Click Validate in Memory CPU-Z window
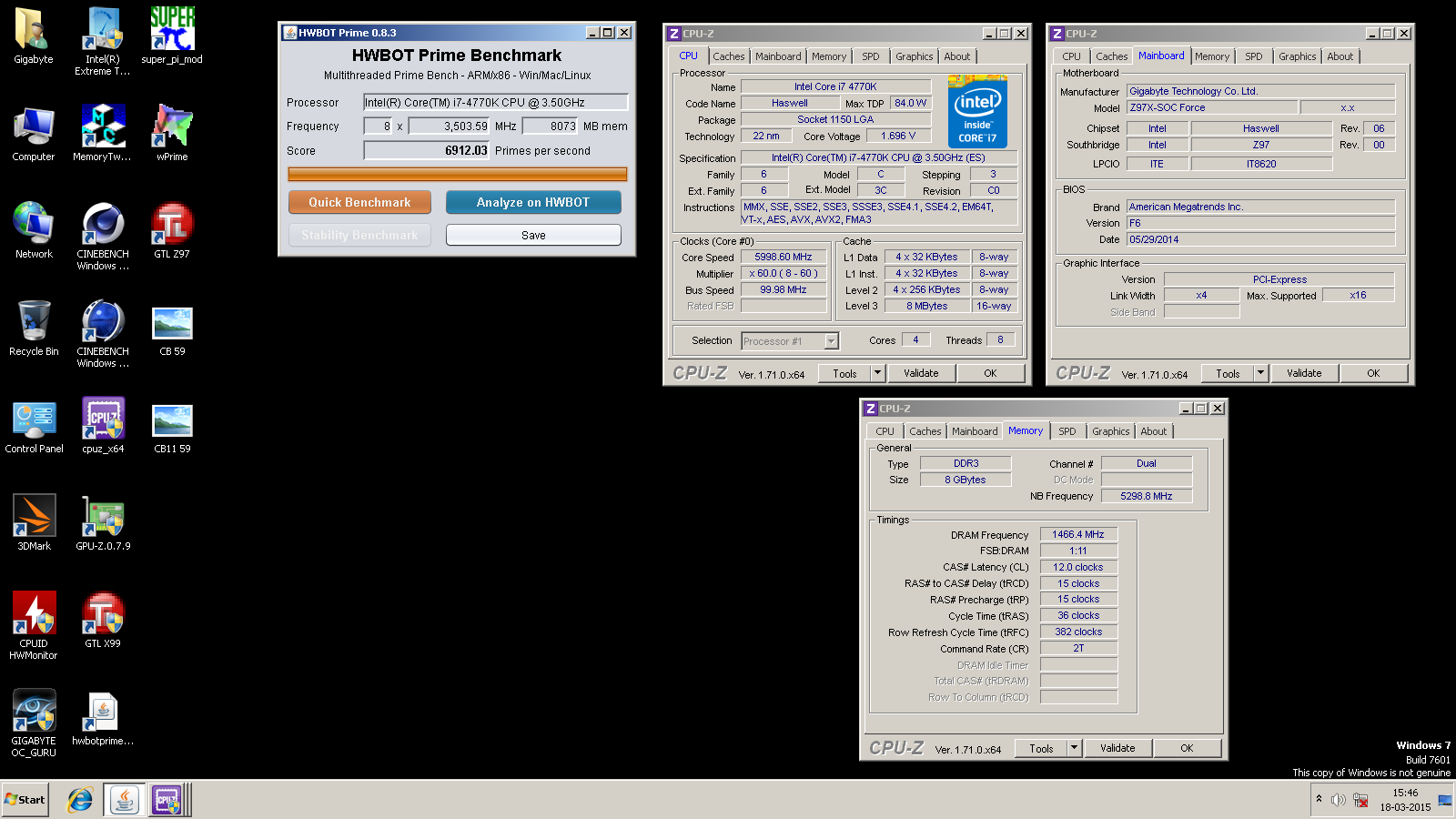This screenshot has width=1456, height=819. [1117, 748]
